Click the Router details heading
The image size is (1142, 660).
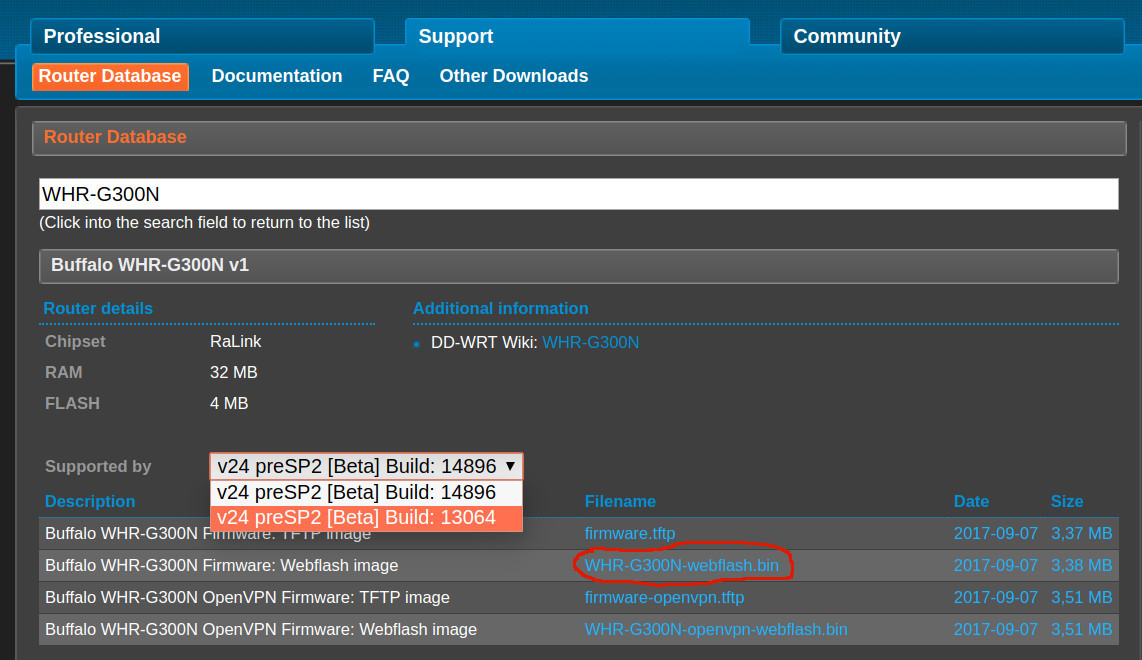[x=98, y=308]
